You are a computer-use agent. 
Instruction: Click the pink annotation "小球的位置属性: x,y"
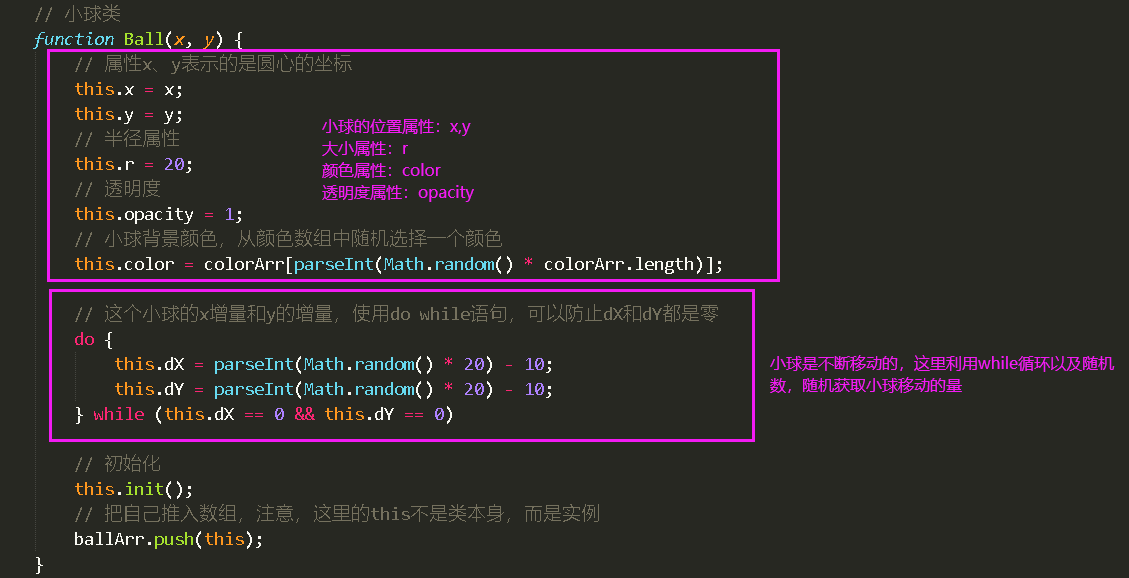point(396,127)
